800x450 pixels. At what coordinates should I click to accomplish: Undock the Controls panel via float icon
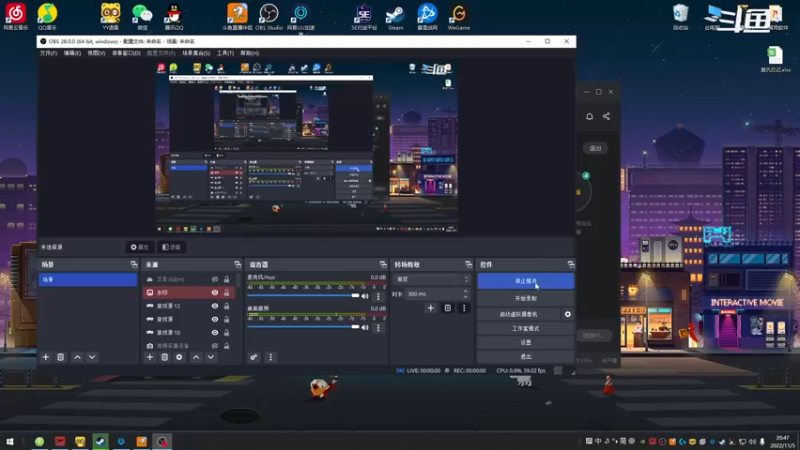[x=571, y=264]
